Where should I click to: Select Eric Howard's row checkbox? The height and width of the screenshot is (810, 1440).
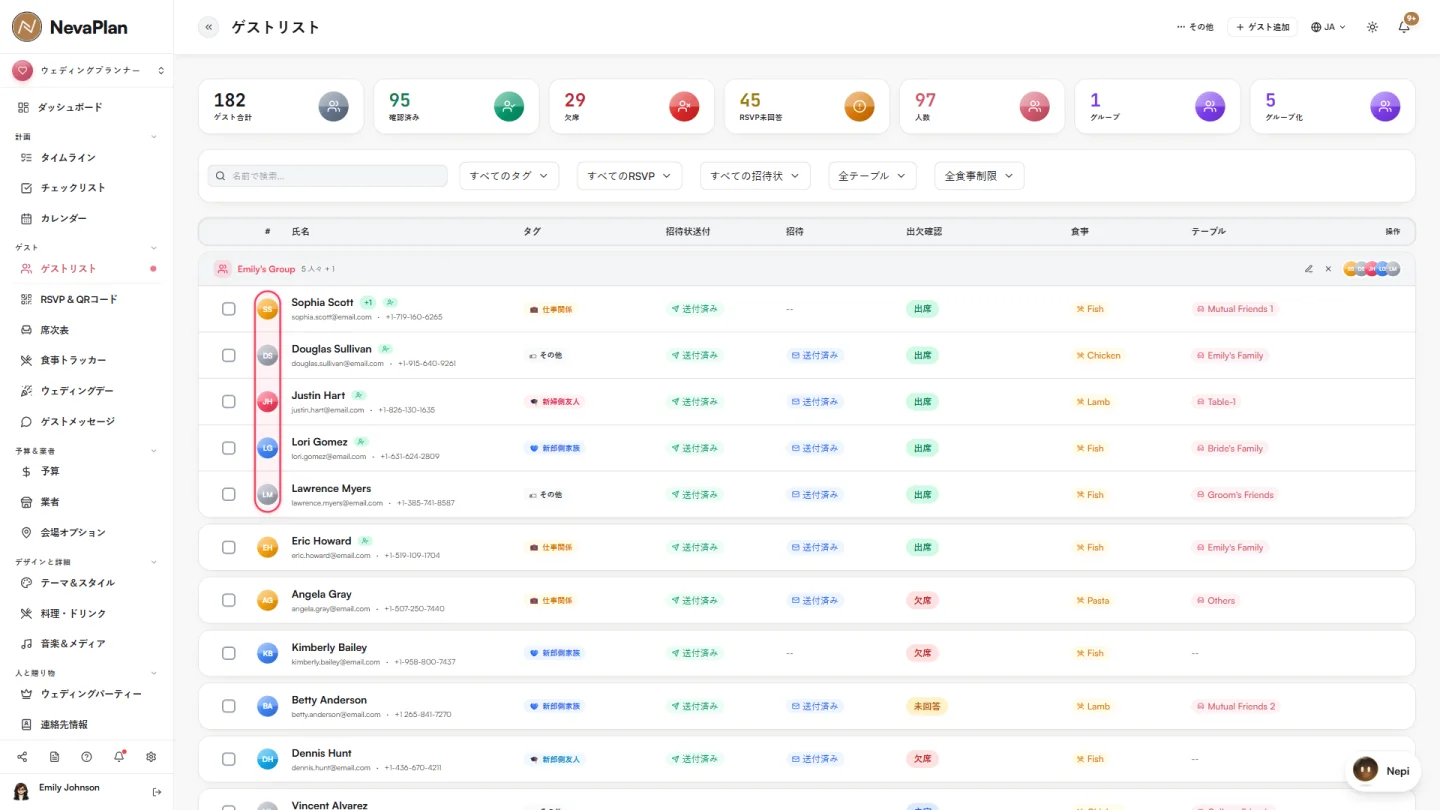coord(229,547)
